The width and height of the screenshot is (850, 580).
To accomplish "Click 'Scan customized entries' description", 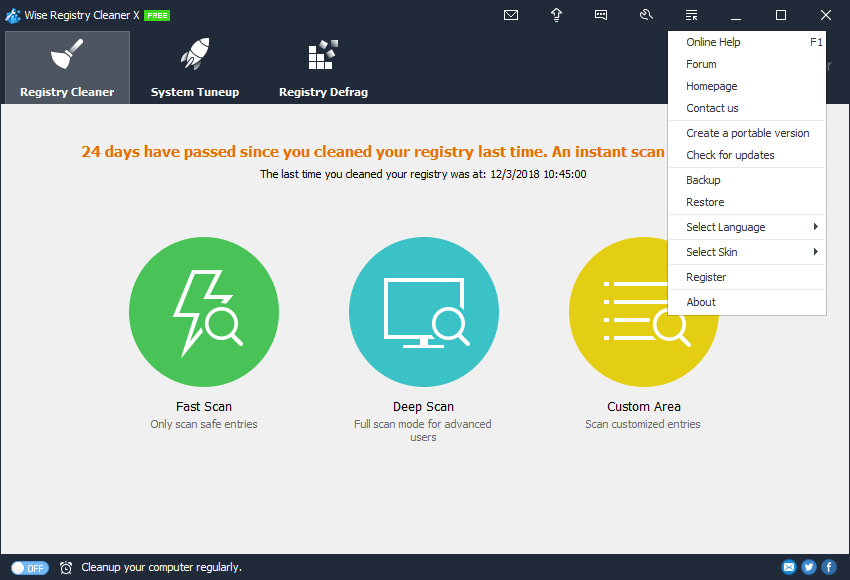I will (x=642, y=424).
